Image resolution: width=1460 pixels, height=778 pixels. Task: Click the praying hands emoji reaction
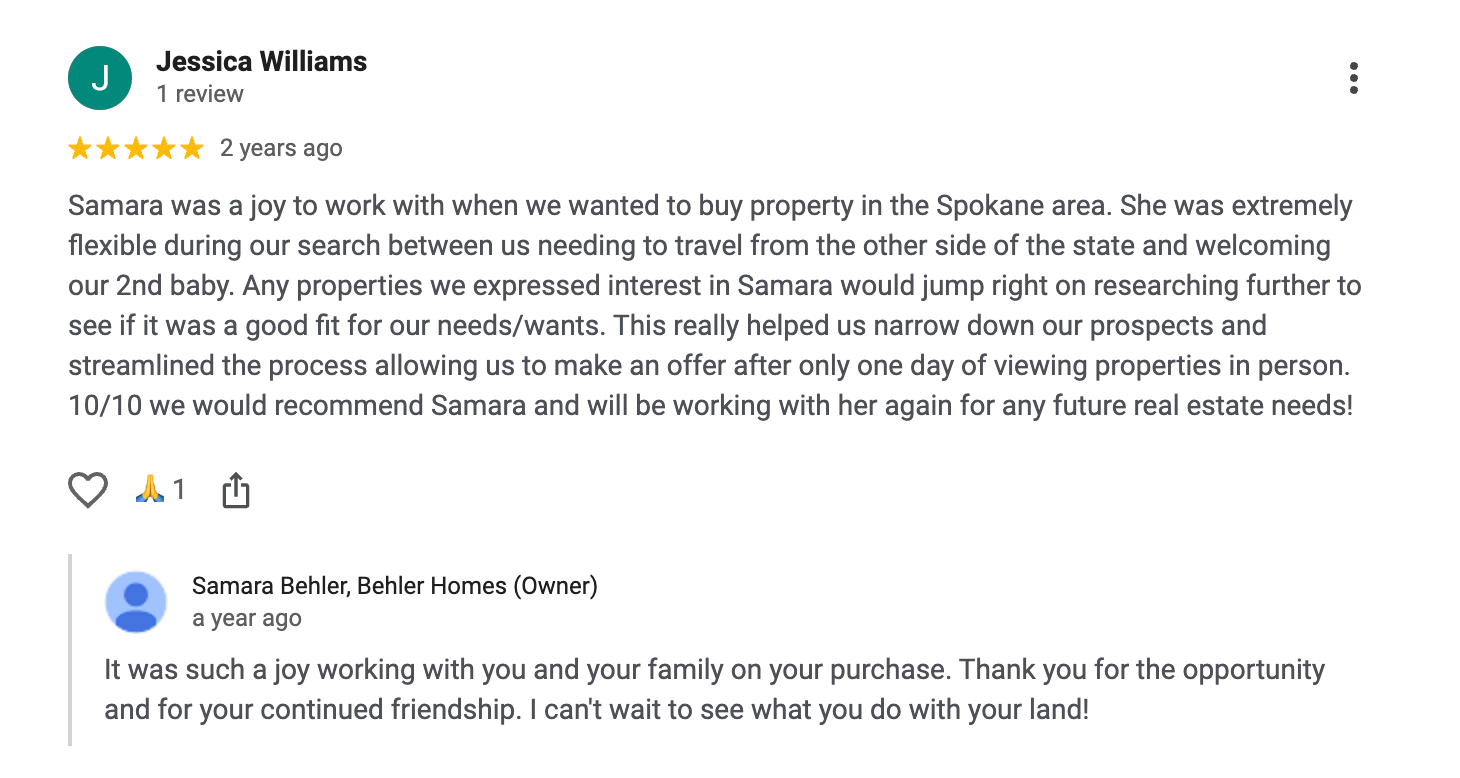click(149, 489)
